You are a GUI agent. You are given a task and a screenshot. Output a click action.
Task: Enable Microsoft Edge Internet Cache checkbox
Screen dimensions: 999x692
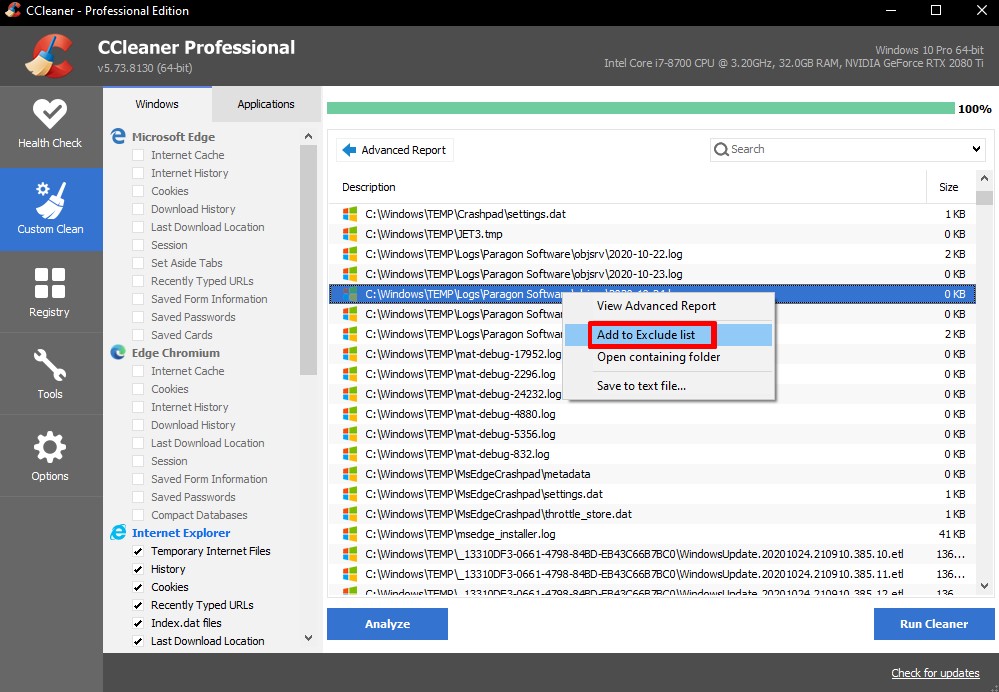138,155
